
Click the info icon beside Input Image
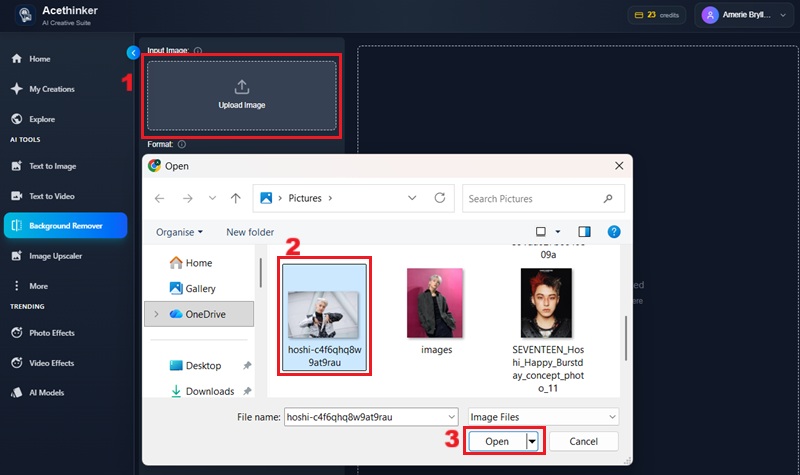pos(198,51)
